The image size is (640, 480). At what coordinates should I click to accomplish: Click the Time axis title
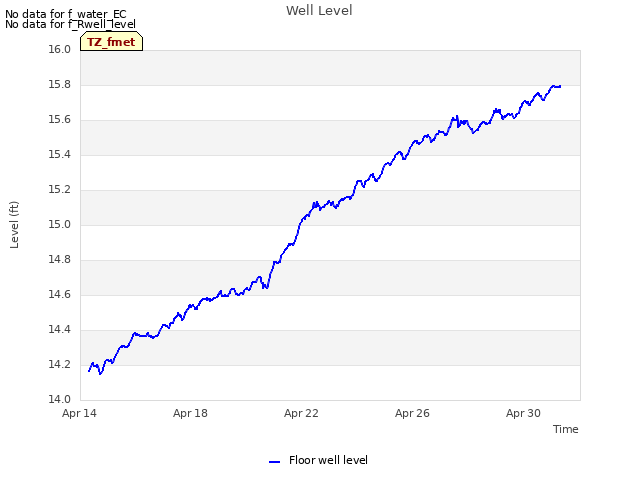pyautogui.click(x=565, y=429)
